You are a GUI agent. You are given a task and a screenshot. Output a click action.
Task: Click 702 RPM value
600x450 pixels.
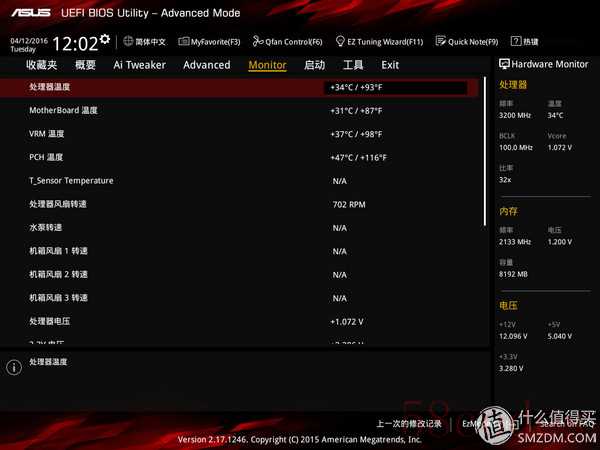pyautogui.click(x=349, y=205)
